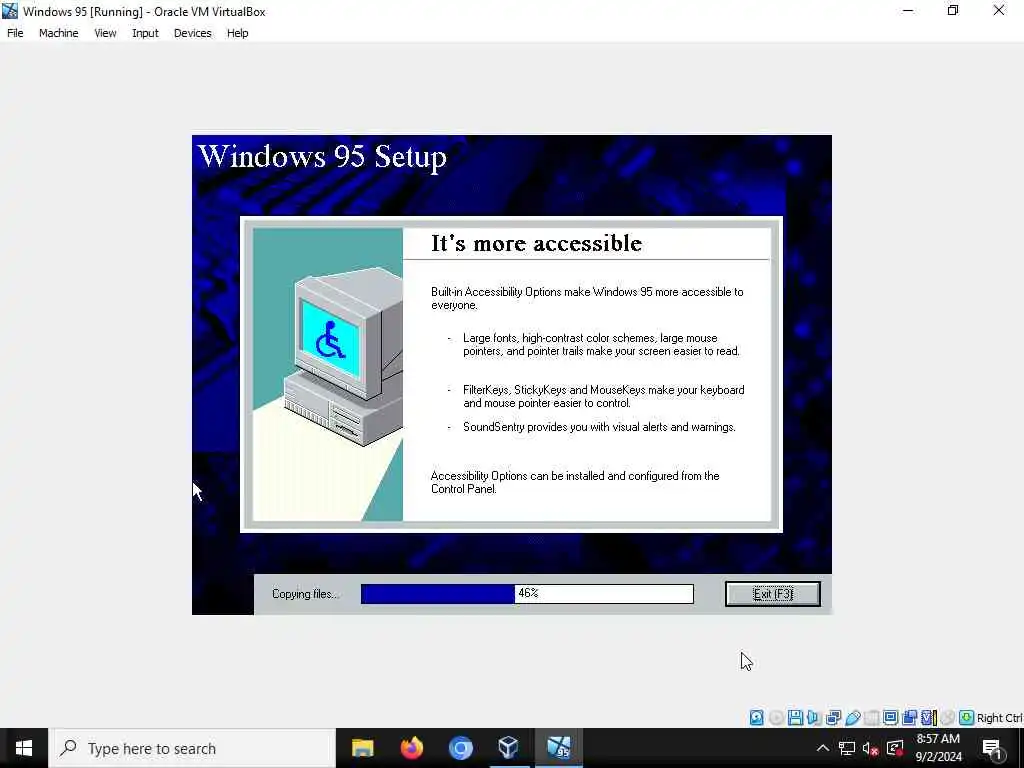Click the display monitor status icon

890,718
